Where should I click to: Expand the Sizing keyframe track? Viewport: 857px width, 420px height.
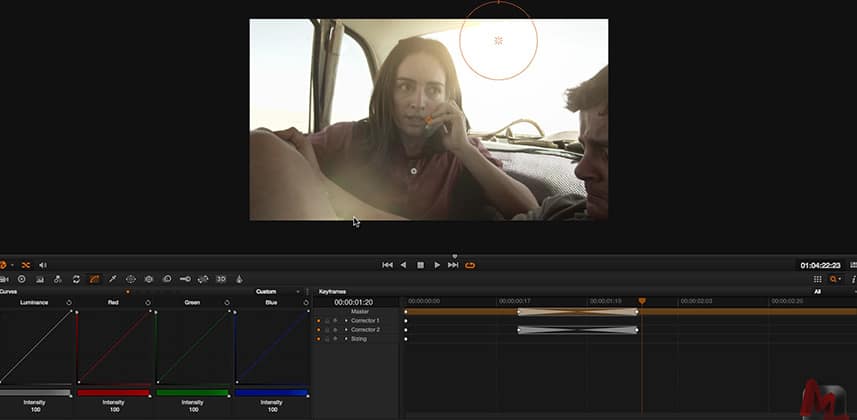[x=346, y=339]
